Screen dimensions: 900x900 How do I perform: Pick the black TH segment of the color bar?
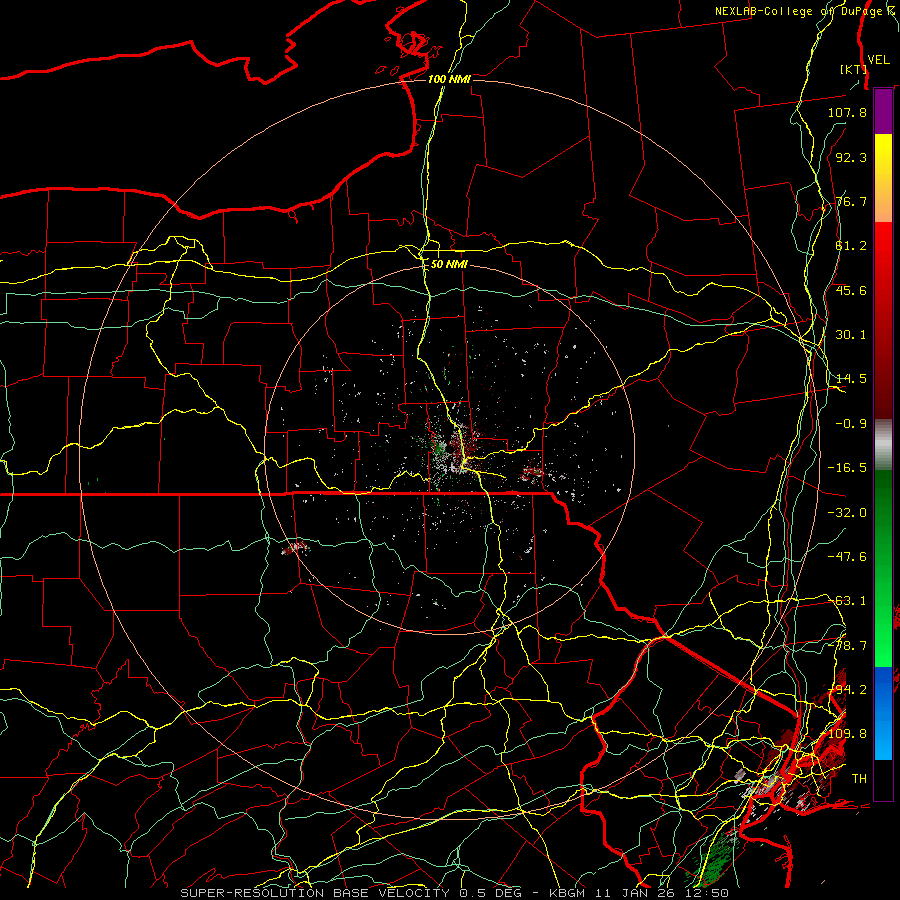(x=883, y=779)
